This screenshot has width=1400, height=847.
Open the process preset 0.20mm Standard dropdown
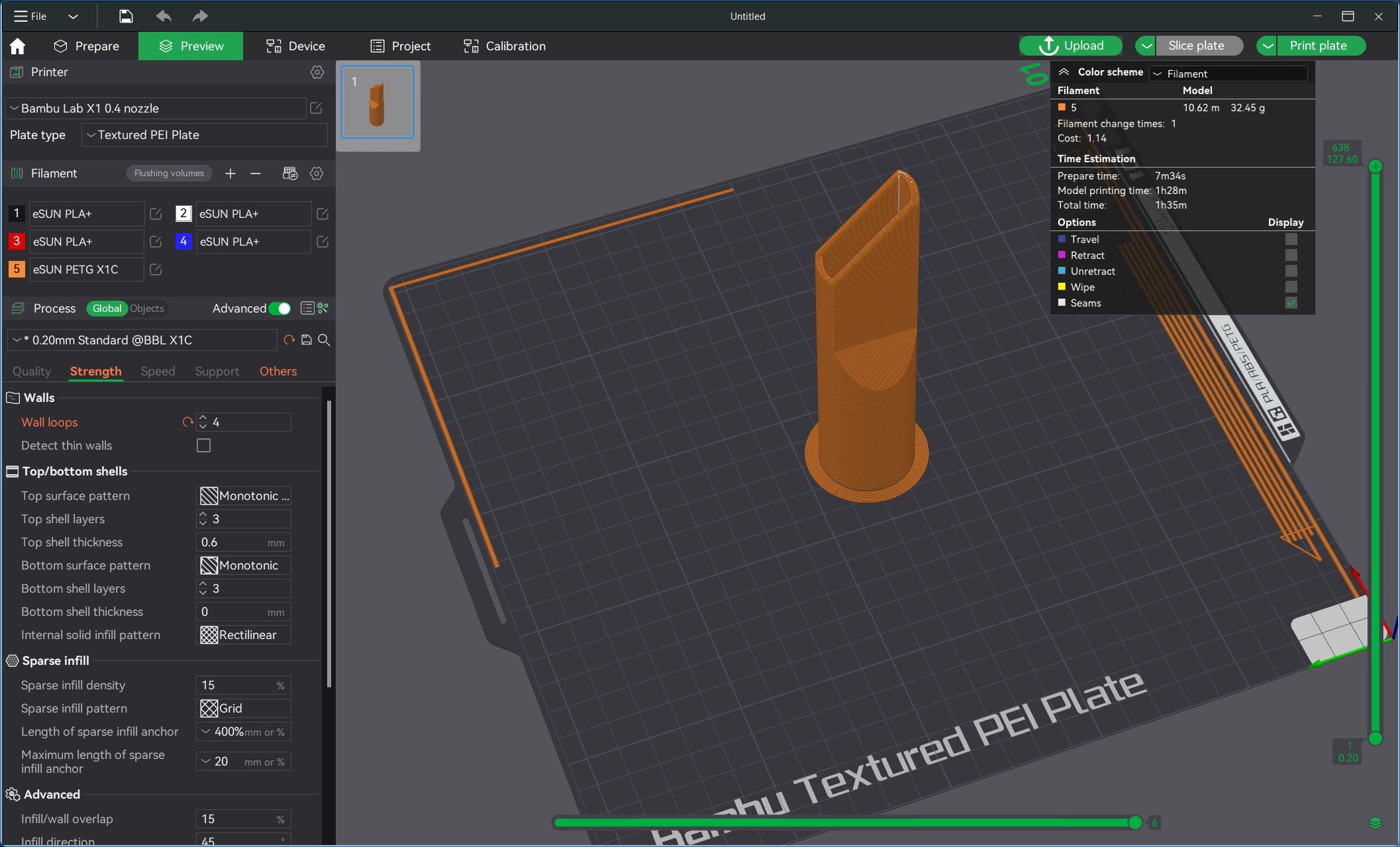coord(142,340)
